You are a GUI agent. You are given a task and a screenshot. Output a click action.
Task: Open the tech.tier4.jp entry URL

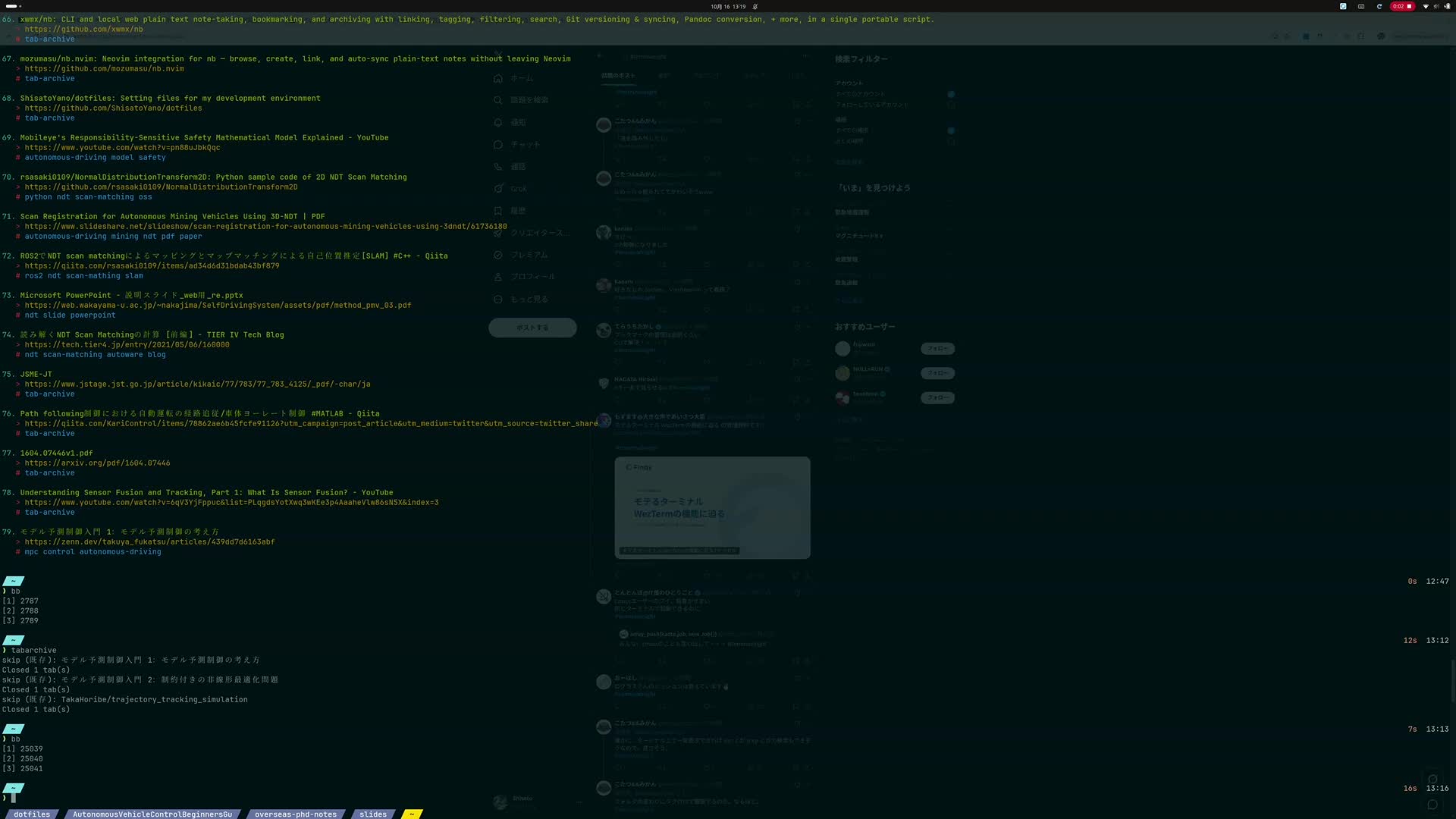[127, 345]
